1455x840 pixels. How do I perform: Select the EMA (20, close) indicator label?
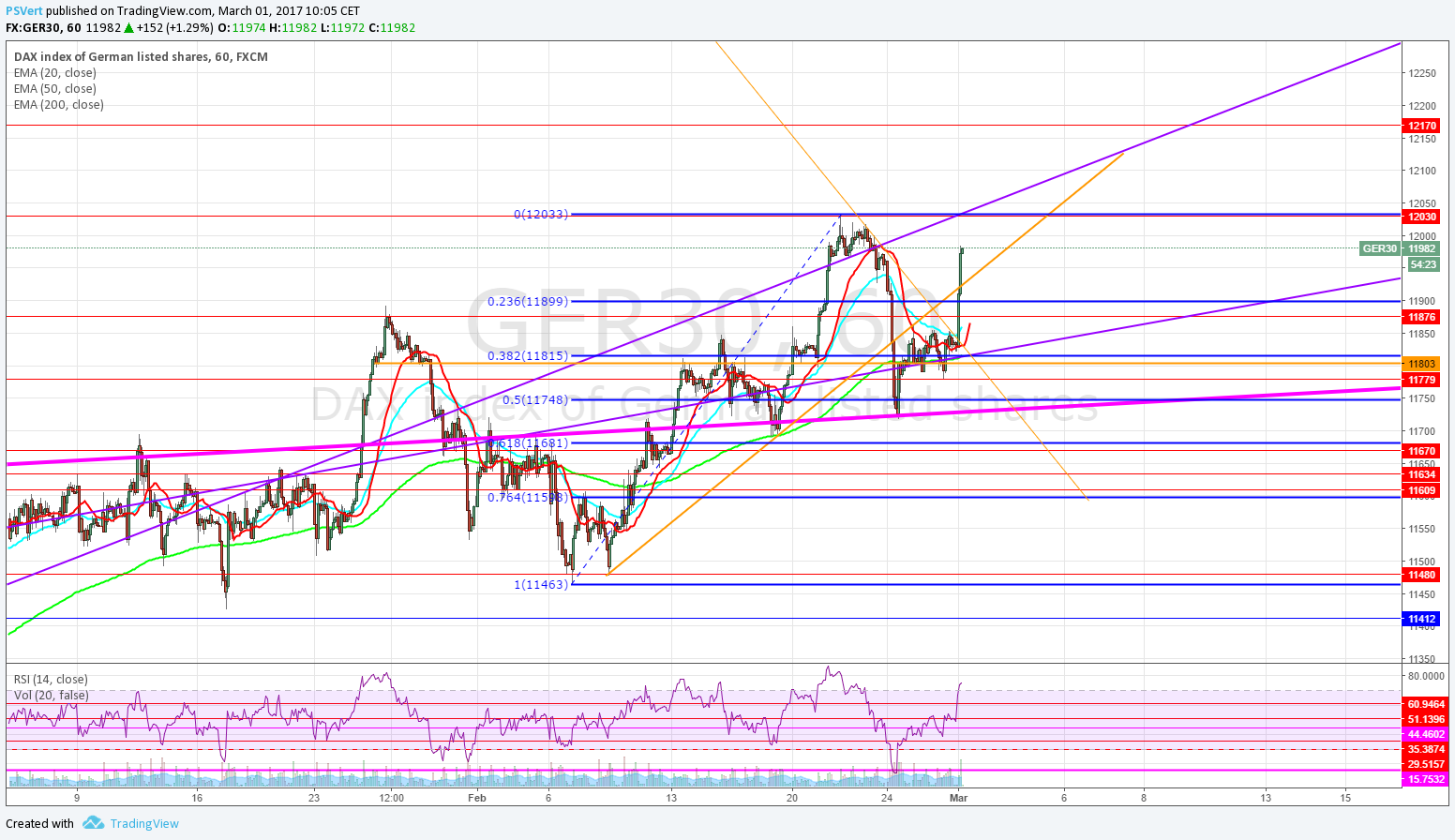[x=54, y=72]
